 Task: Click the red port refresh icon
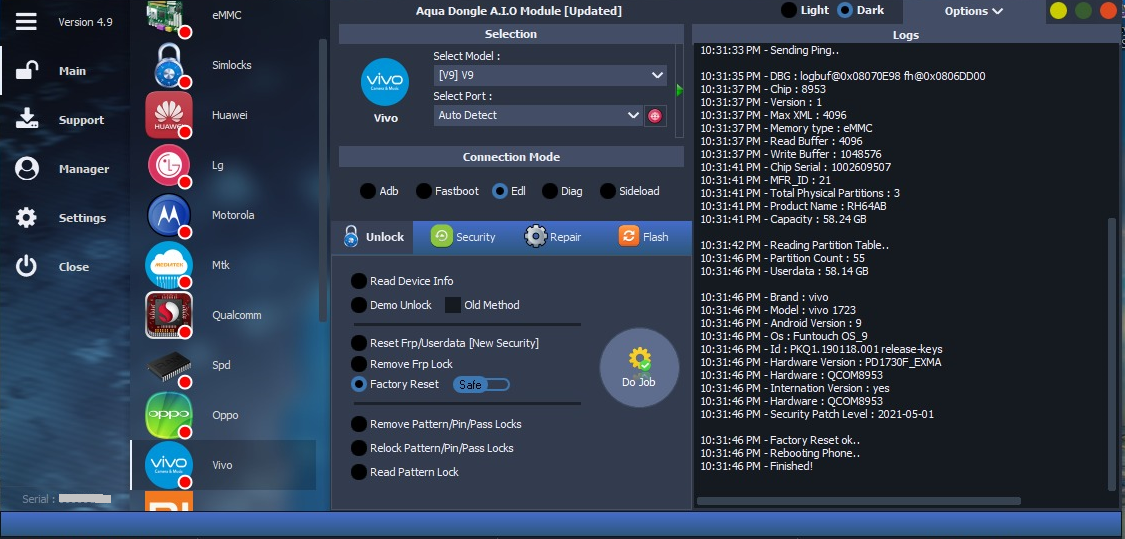[x=654, y=116]
